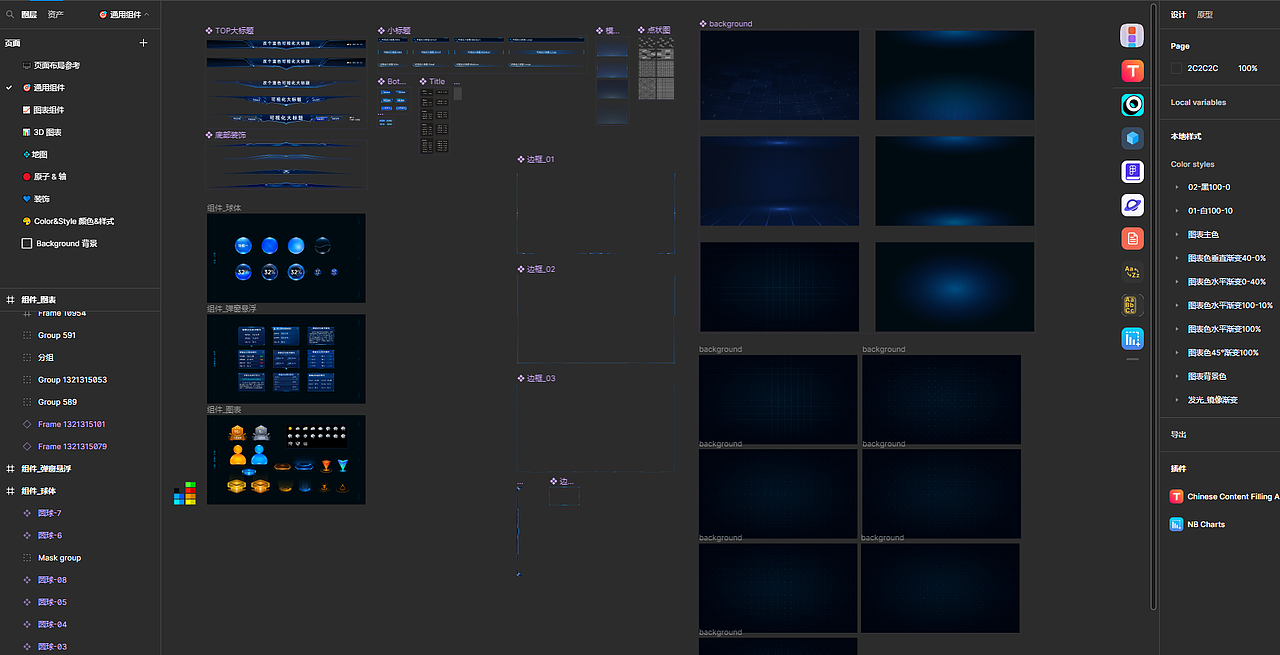Open the red T plugin icon in the dock
The image size is (1280, 655).
(x=1132, y=71)
